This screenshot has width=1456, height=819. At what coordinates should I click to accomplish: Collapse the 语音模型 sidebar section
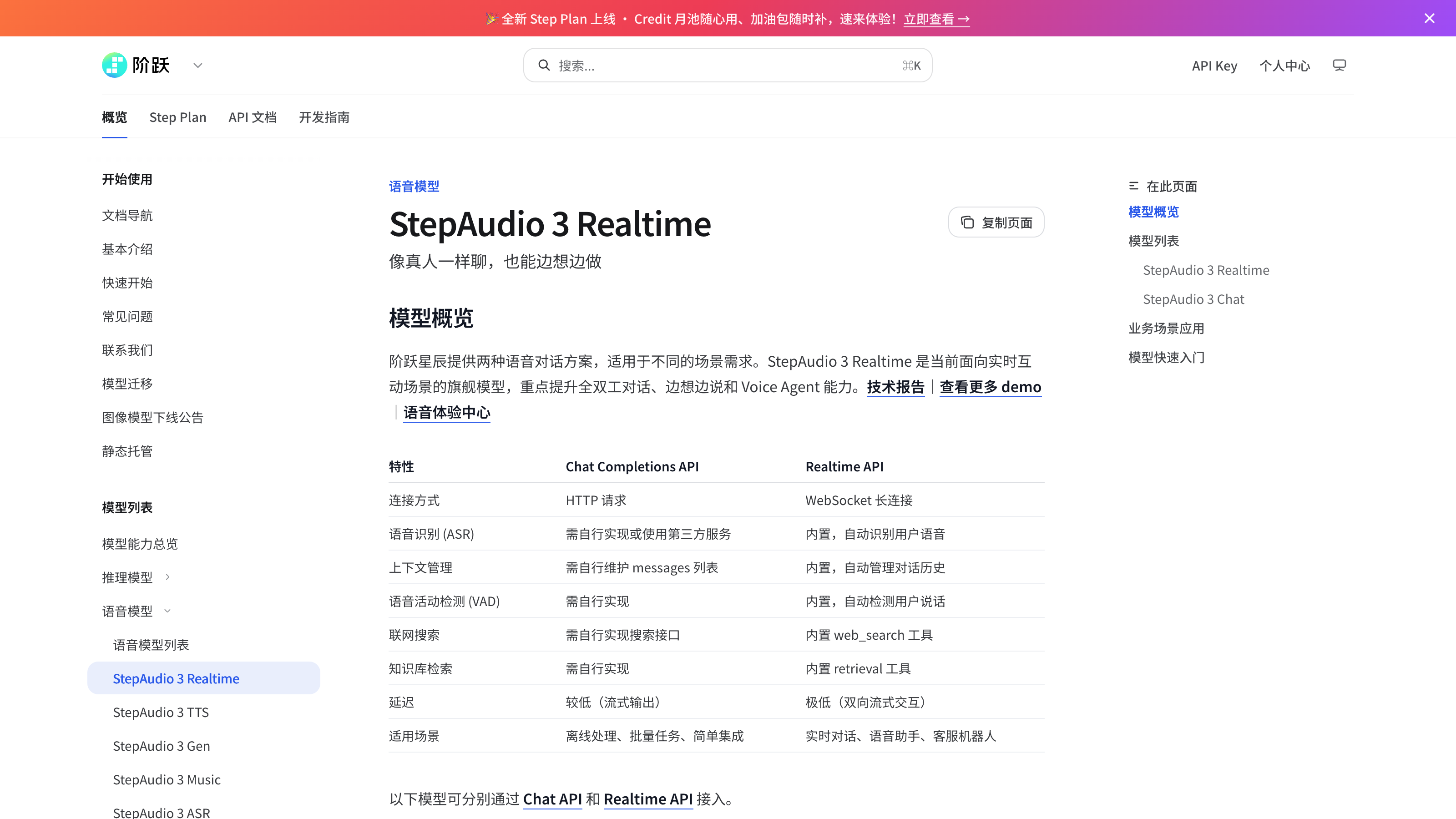[x=136, y=611]
